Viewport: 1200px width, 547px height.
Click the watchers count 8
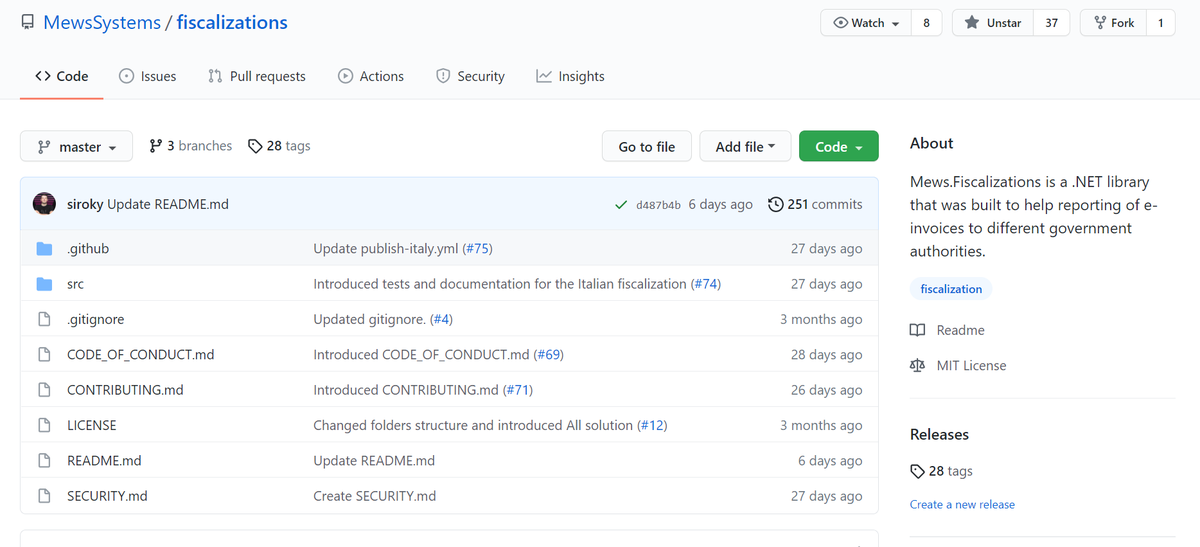point(926,23)
